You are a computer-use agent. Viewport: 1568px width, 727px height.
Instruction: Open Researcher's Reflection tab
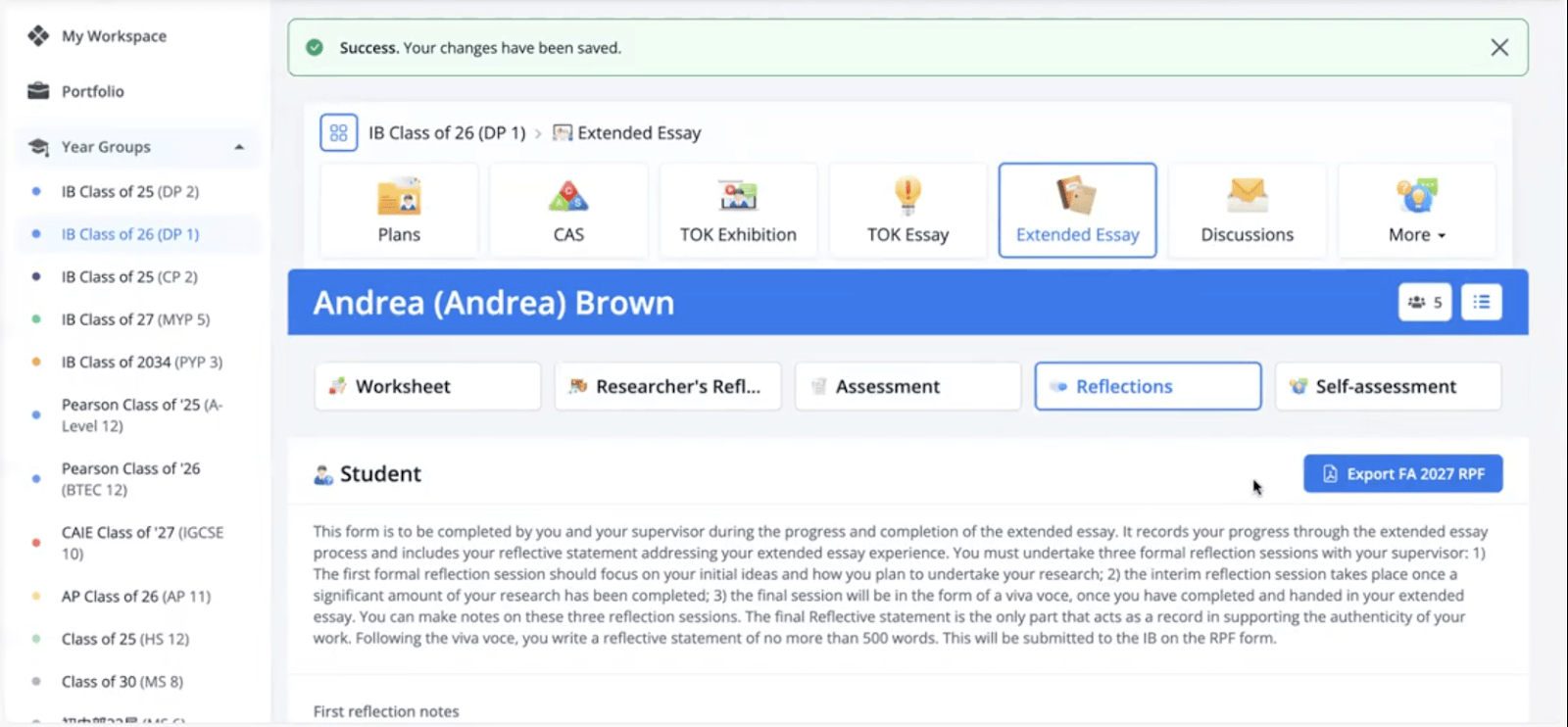click(667, 387)
